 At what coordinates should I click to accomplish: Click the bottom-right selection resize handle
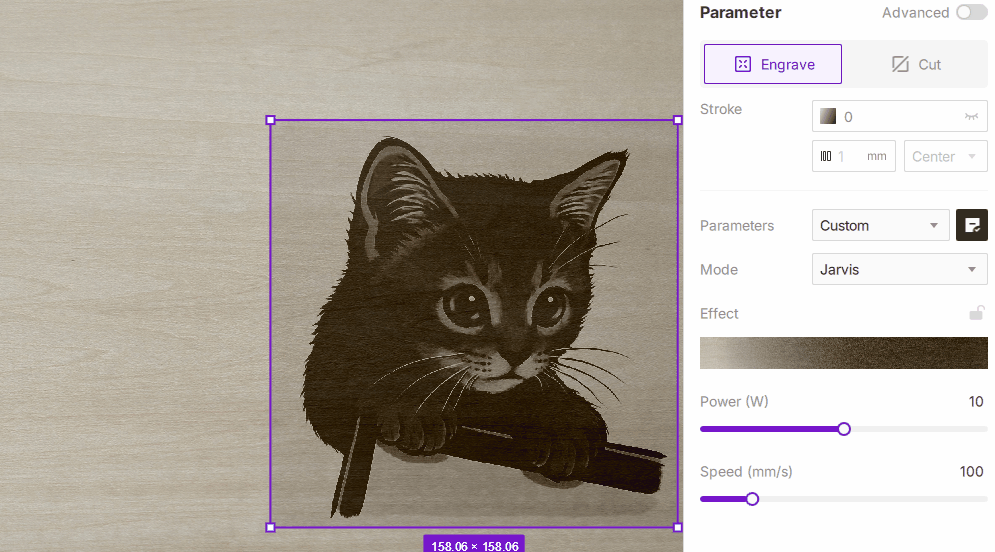click(x=678, y=527)
